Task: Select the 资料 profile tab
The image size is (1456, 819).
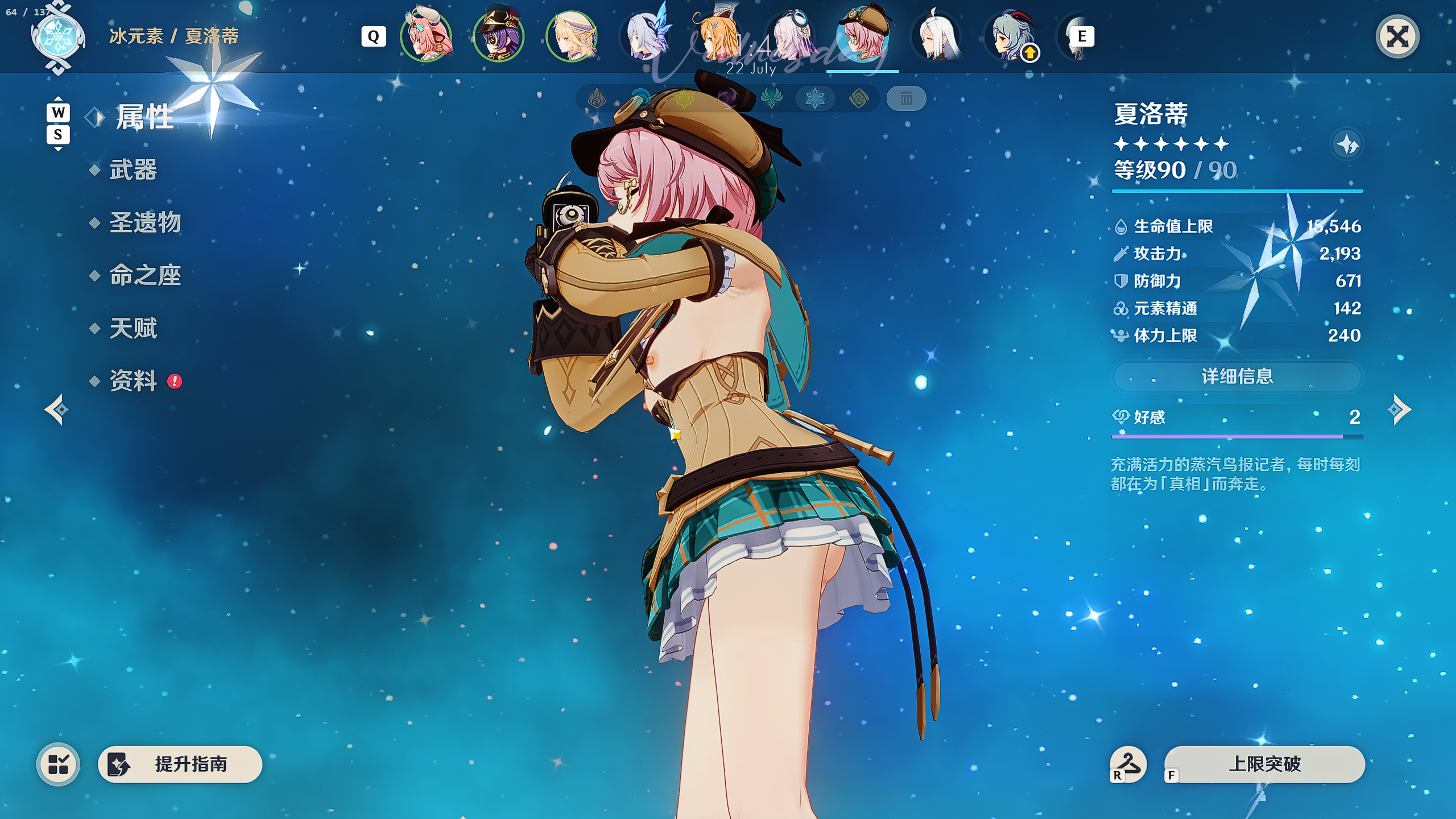Action: pos(133,381)
